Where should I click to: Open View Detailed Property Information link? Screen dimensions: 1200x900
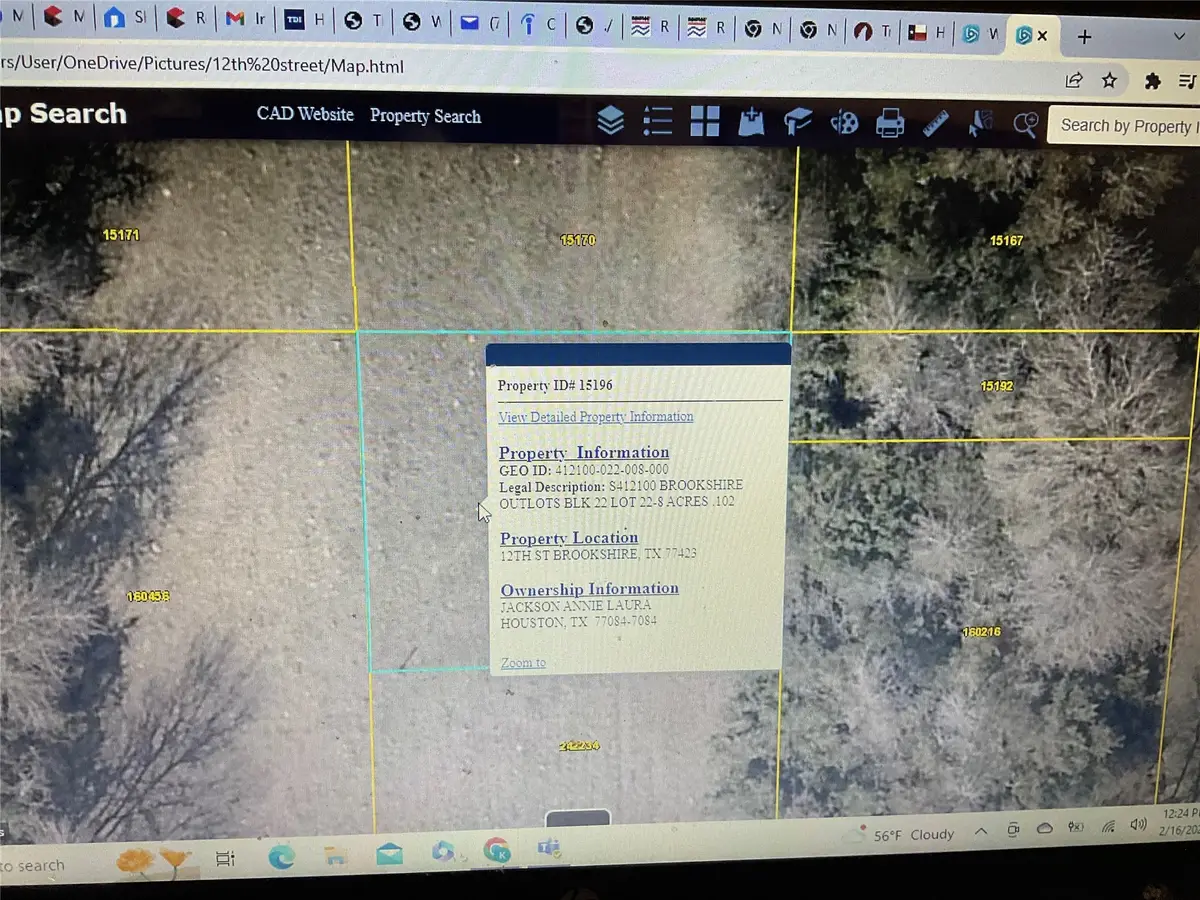[x=596, y=416]
